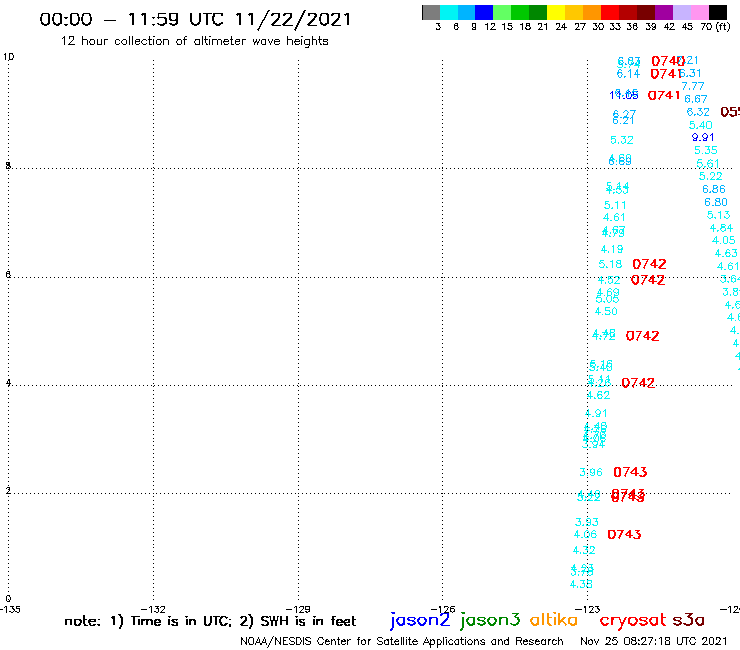The width and height of the screenshot is (740, 650).
Task: Click the title '00:00 – 11:59 UTC 11/22/2021'
Action: pos(195,19)
